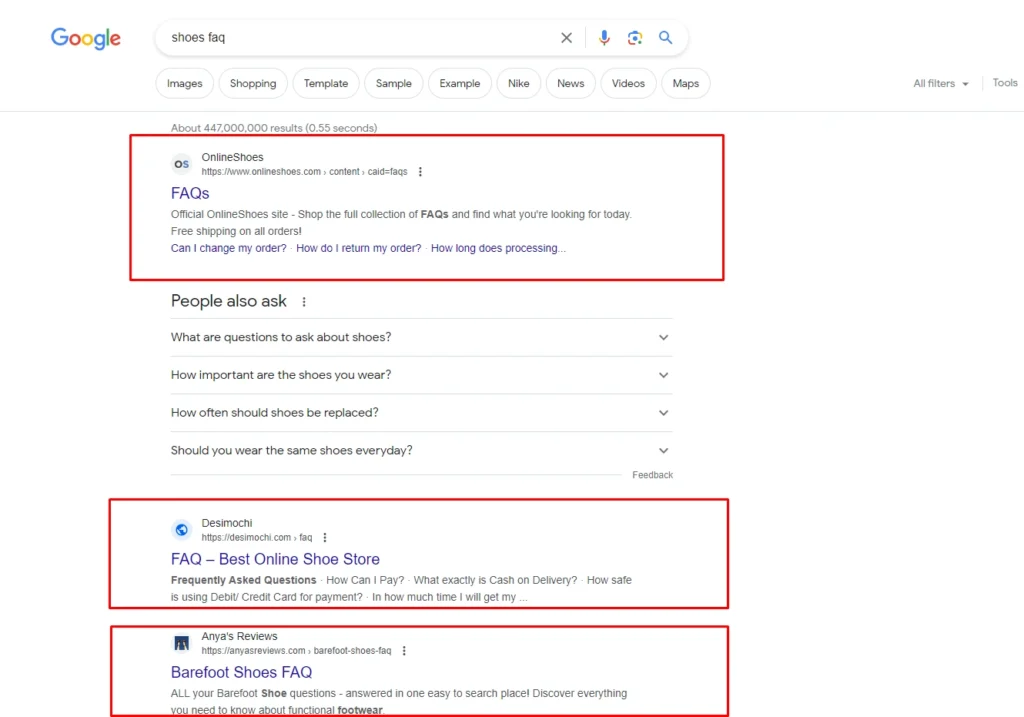The height and width of the screenshot is (717, 1024).
Task: Open three-dot menu for OnlineShoes result
Action: point(420,172)
